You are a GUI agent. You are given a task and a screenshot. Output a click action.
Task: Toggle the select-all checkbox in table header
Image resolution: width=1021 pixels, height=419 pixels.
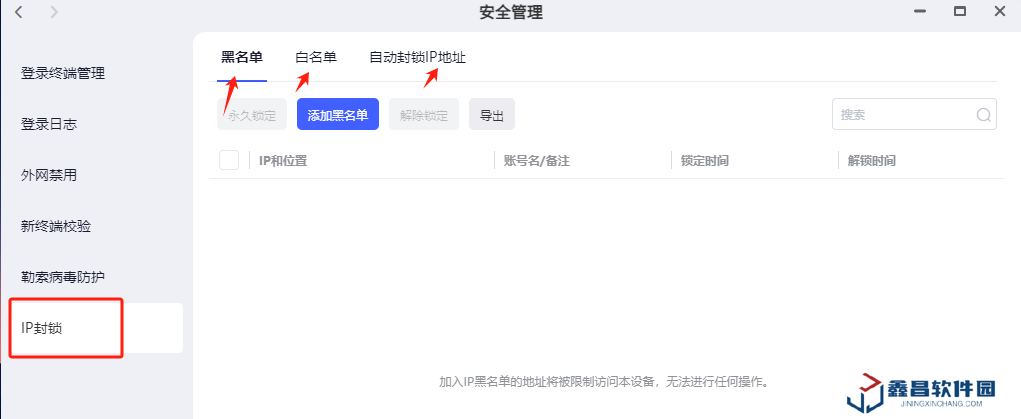(229, 160)
